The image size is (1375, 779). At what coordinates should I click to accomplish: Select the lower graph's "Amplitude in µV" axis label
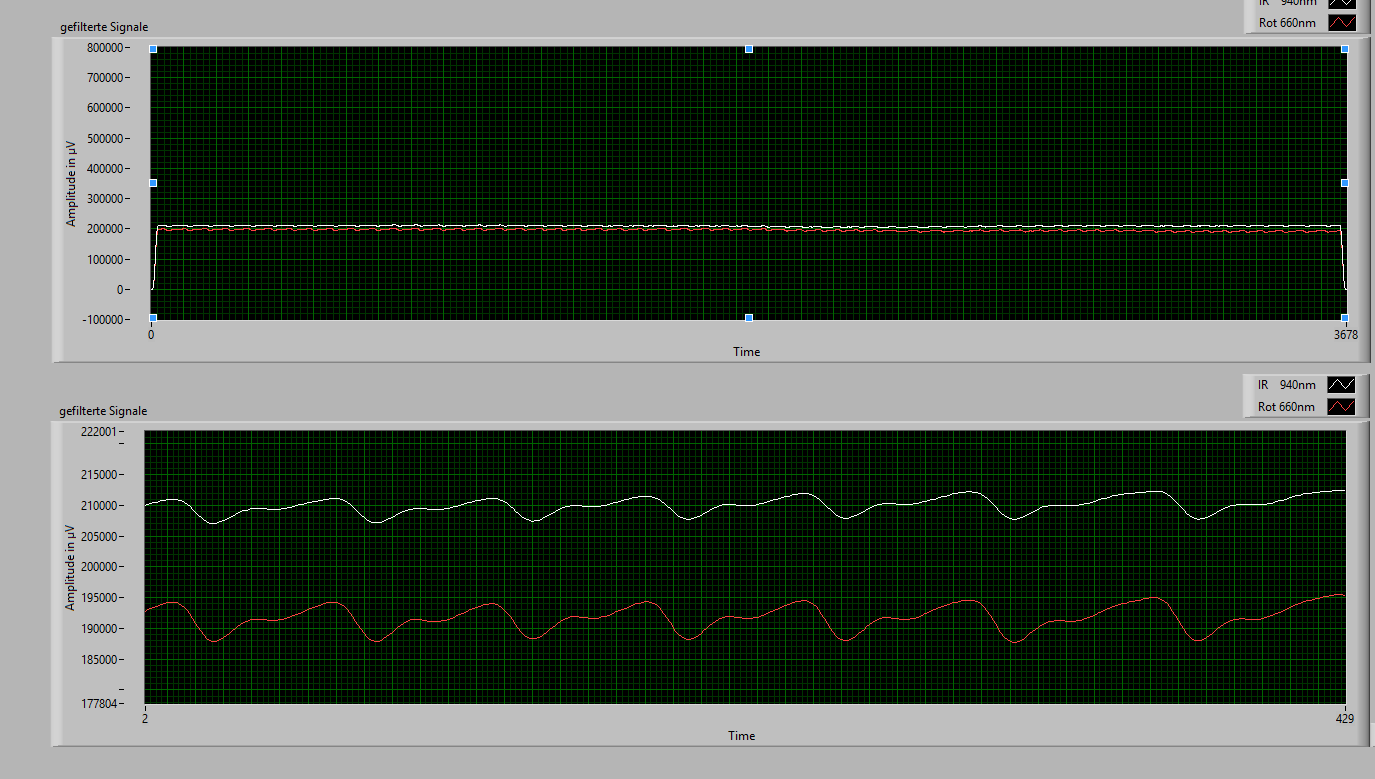71,566
